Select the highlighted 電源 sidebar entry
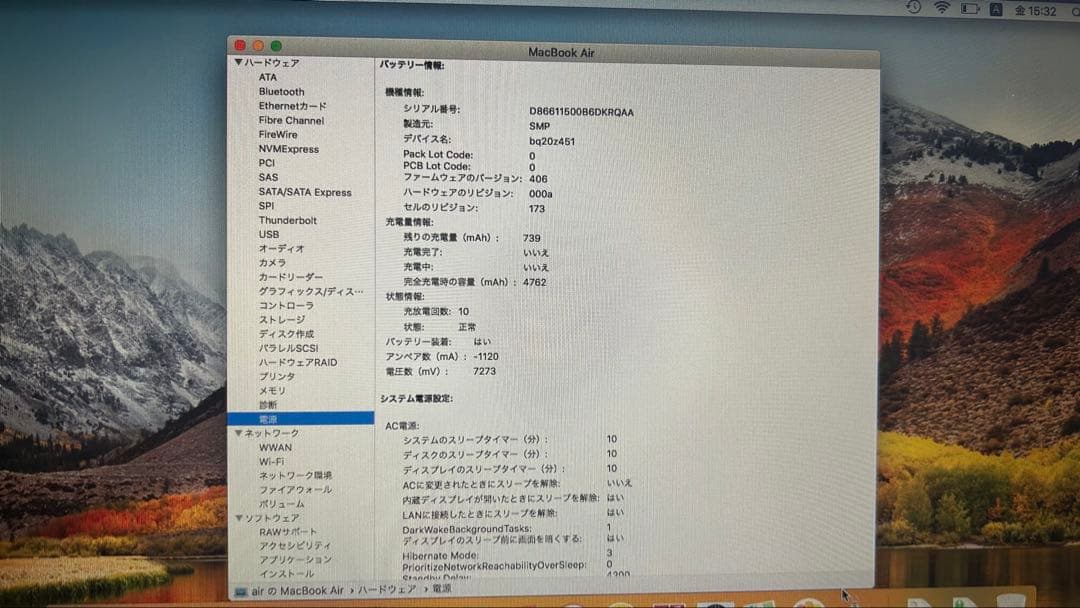Screen dimensions: 1080x608 tap(301, 419)
